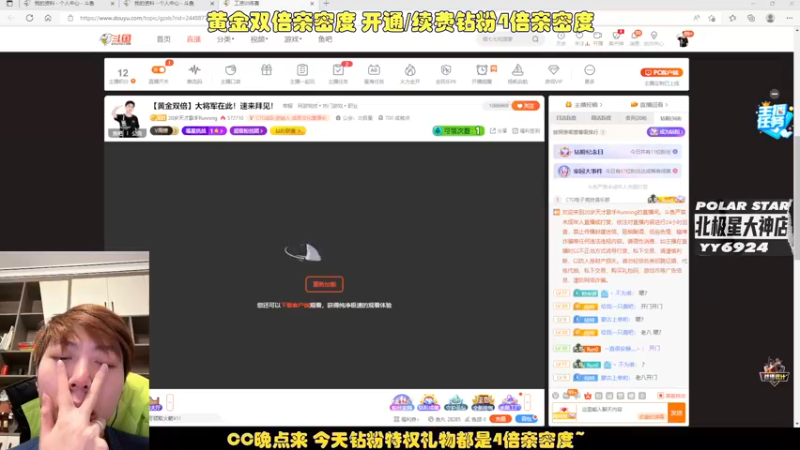Open the Douyu logo home link

coord(115,39)
